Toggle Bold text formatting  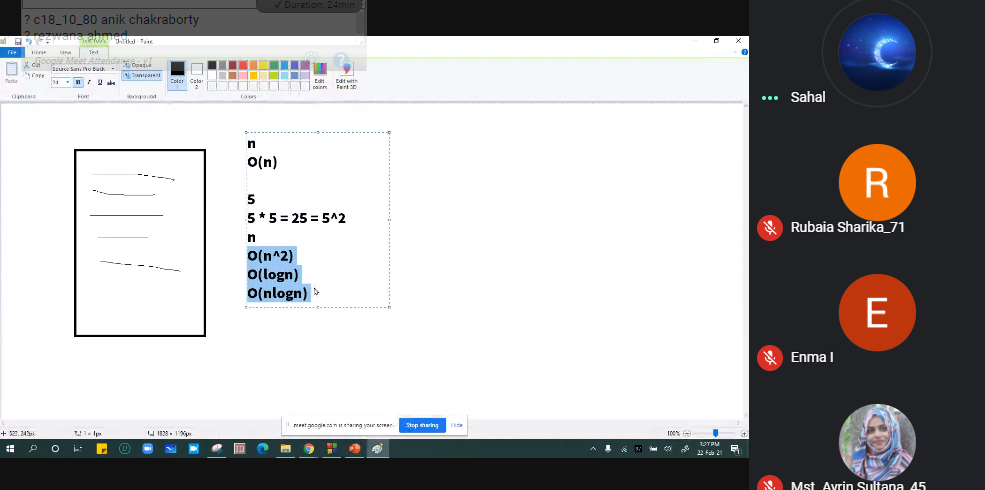pyautogui.click(x=79, y=82)
